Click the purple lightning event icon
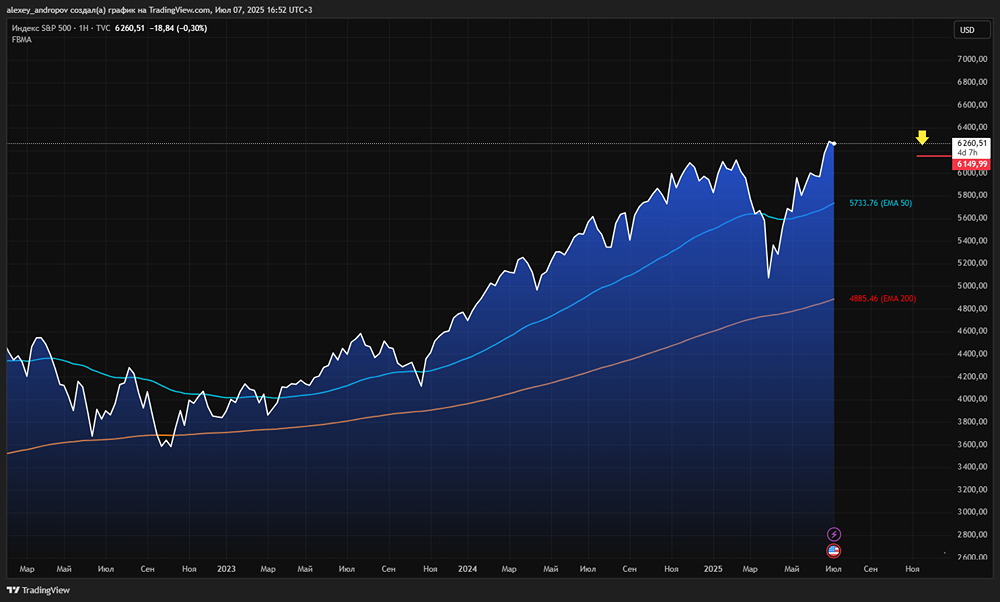Screen dimensions: 1000x602 (834, 534)
